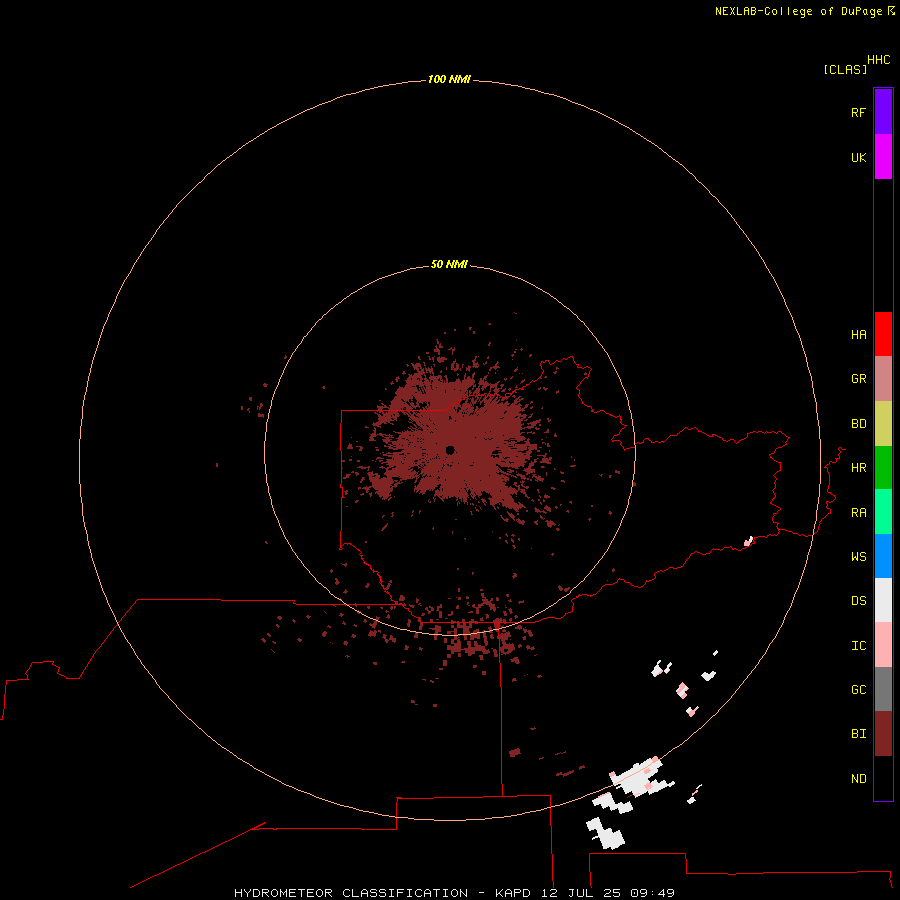Click the 50 NMI range ring label

coord(449,264)
